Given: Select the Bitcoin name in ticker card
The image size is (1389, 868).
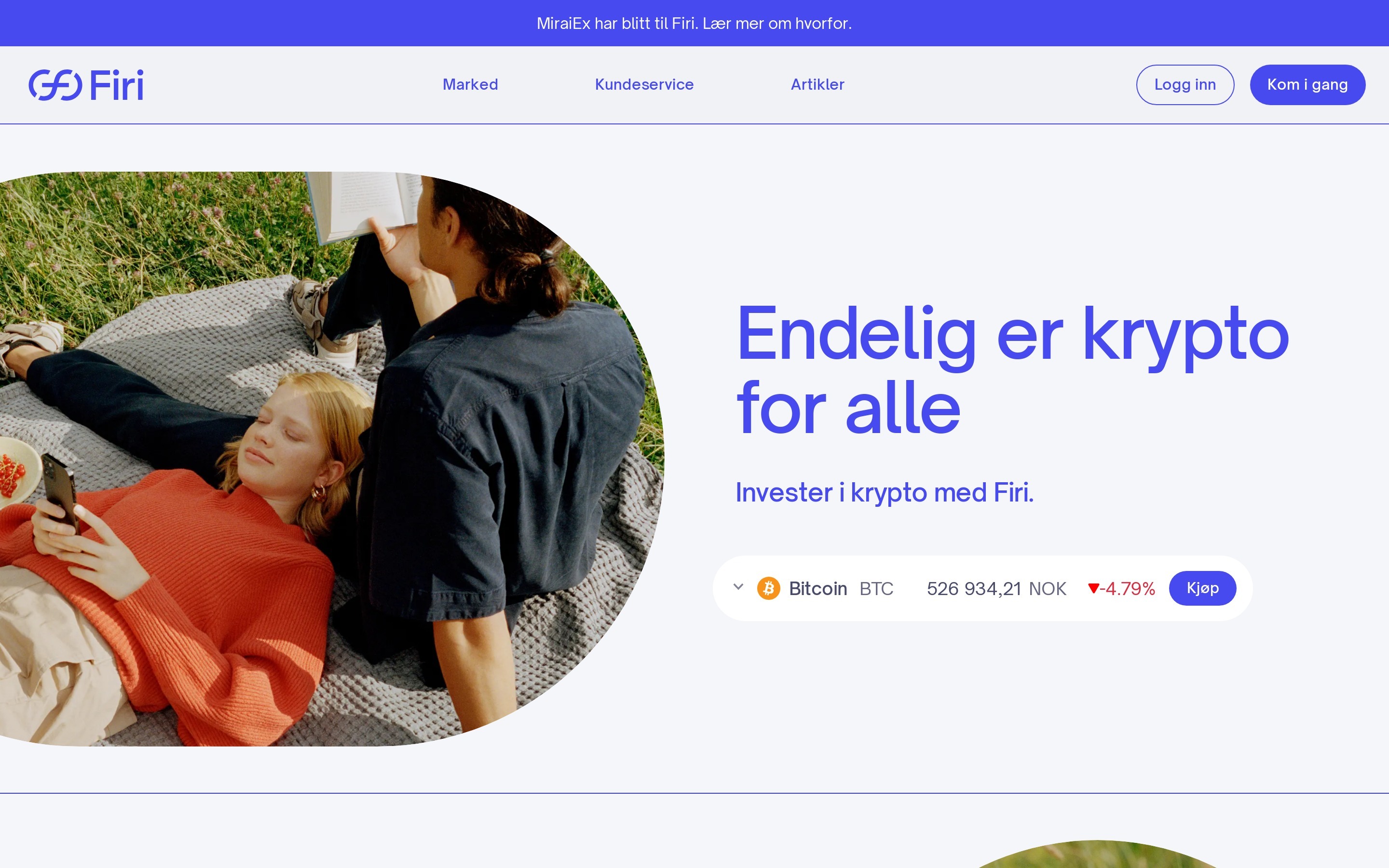Looking at the screenshot, I should tap(818, 588).
